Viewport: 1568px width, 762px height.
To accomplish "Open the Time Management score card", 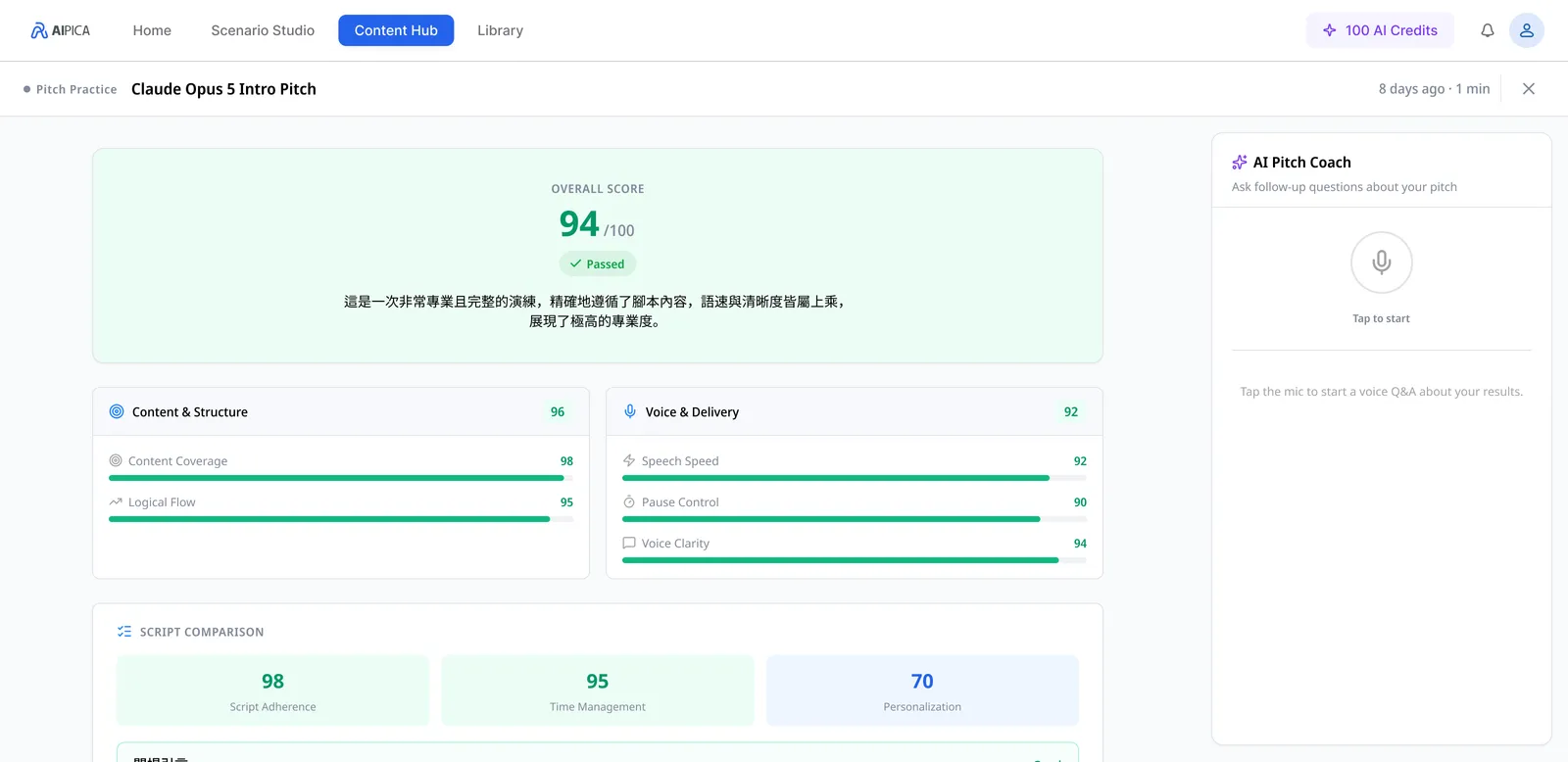I will (598, 691).
